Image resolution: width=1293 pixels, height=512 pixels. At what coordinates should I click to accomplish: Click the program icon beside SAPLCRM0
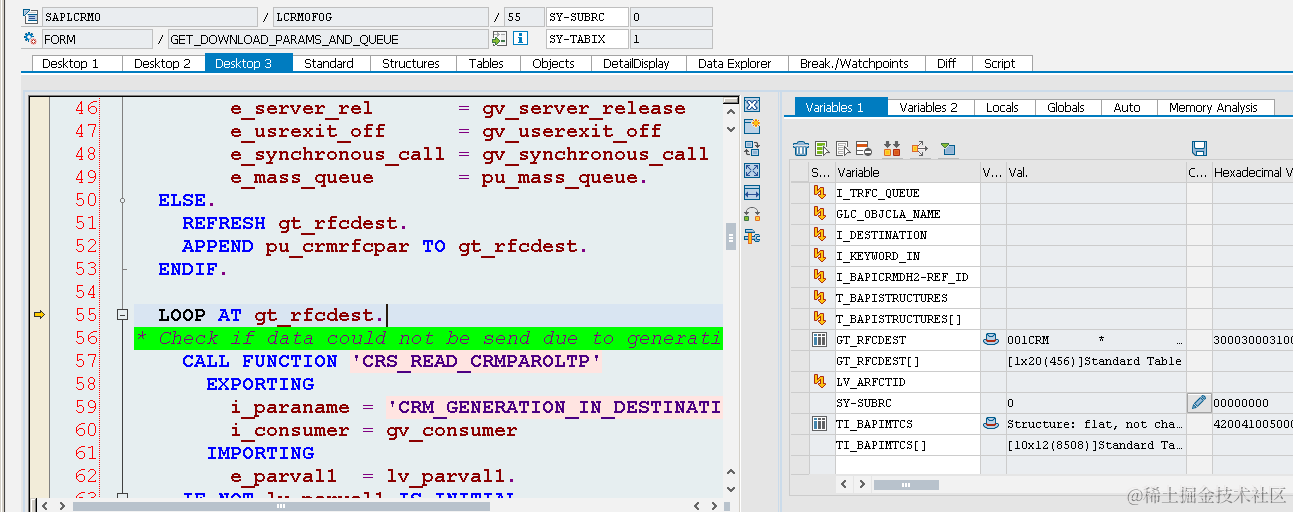pos(30,17)
